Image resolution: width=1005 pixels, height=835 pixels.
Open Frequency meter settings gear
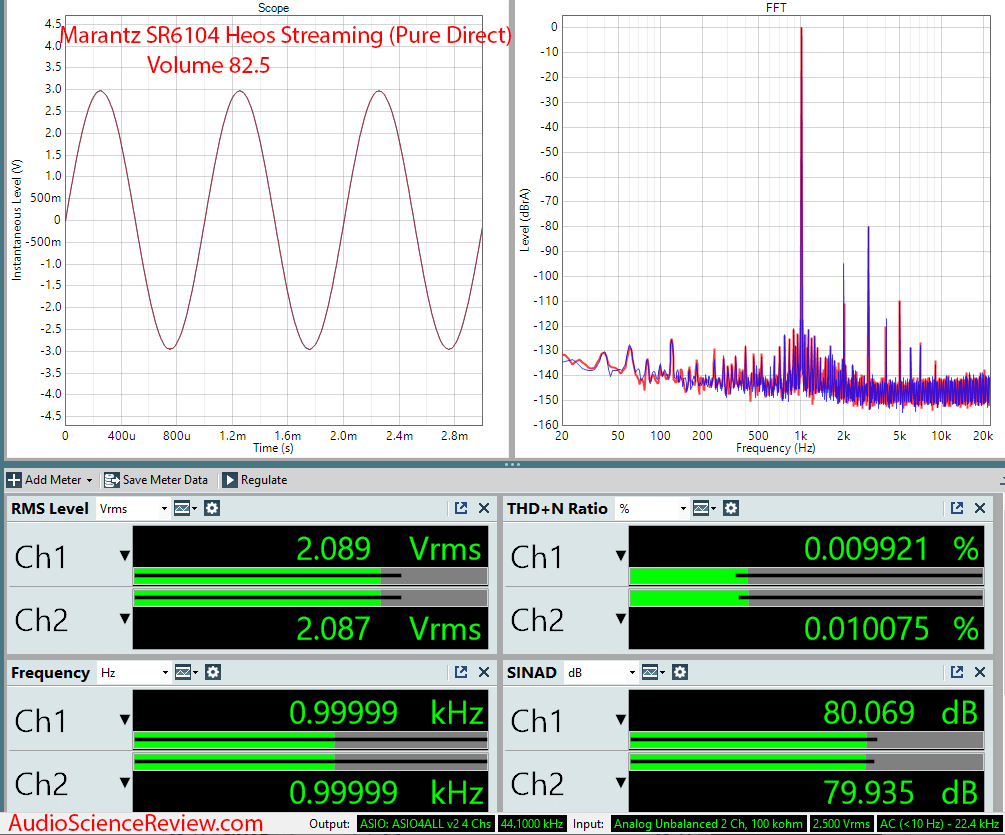pyautogui.click(x=213, y=672)
